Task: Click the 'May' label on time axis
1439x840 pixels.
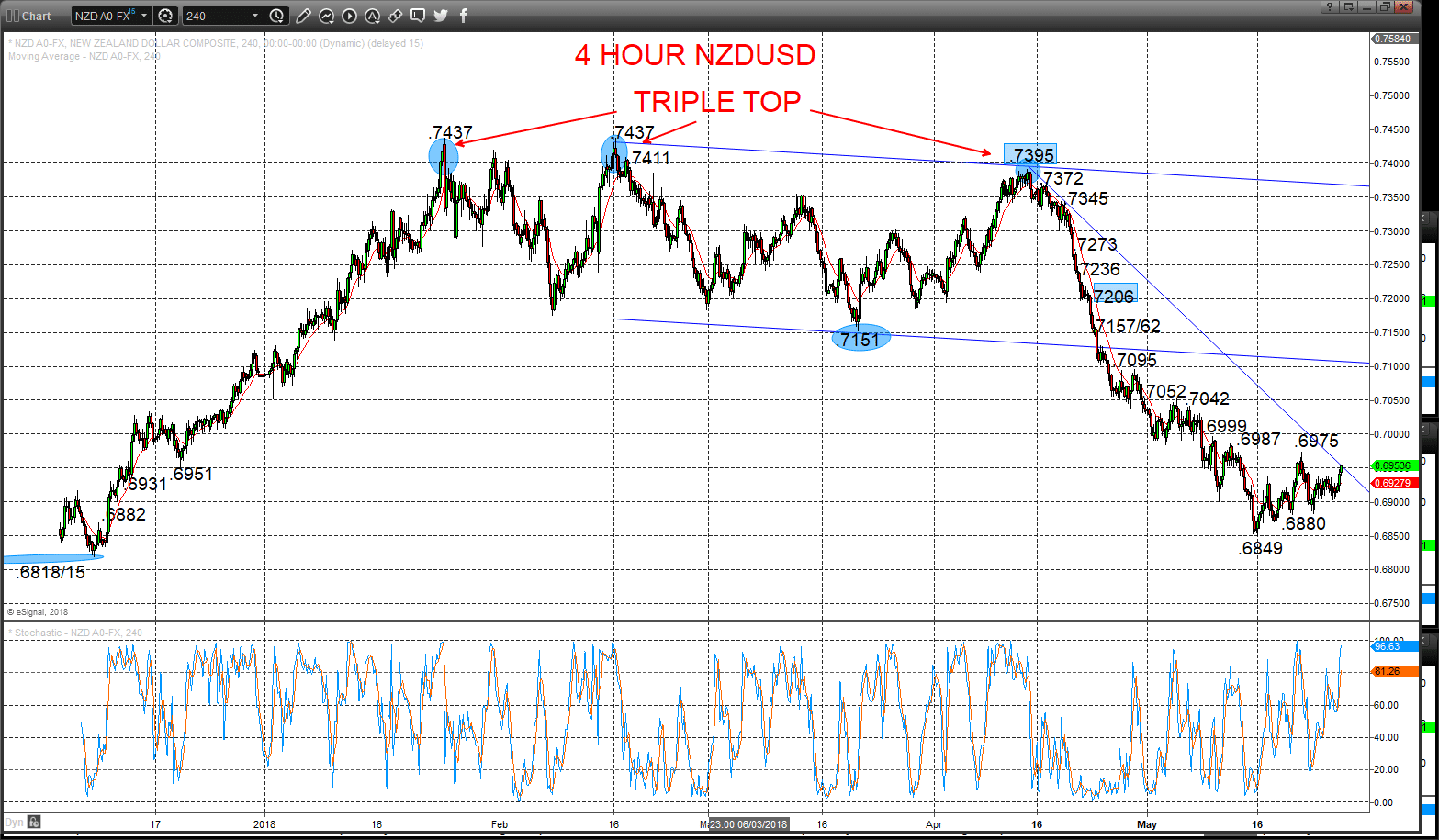Action: 1148,823
